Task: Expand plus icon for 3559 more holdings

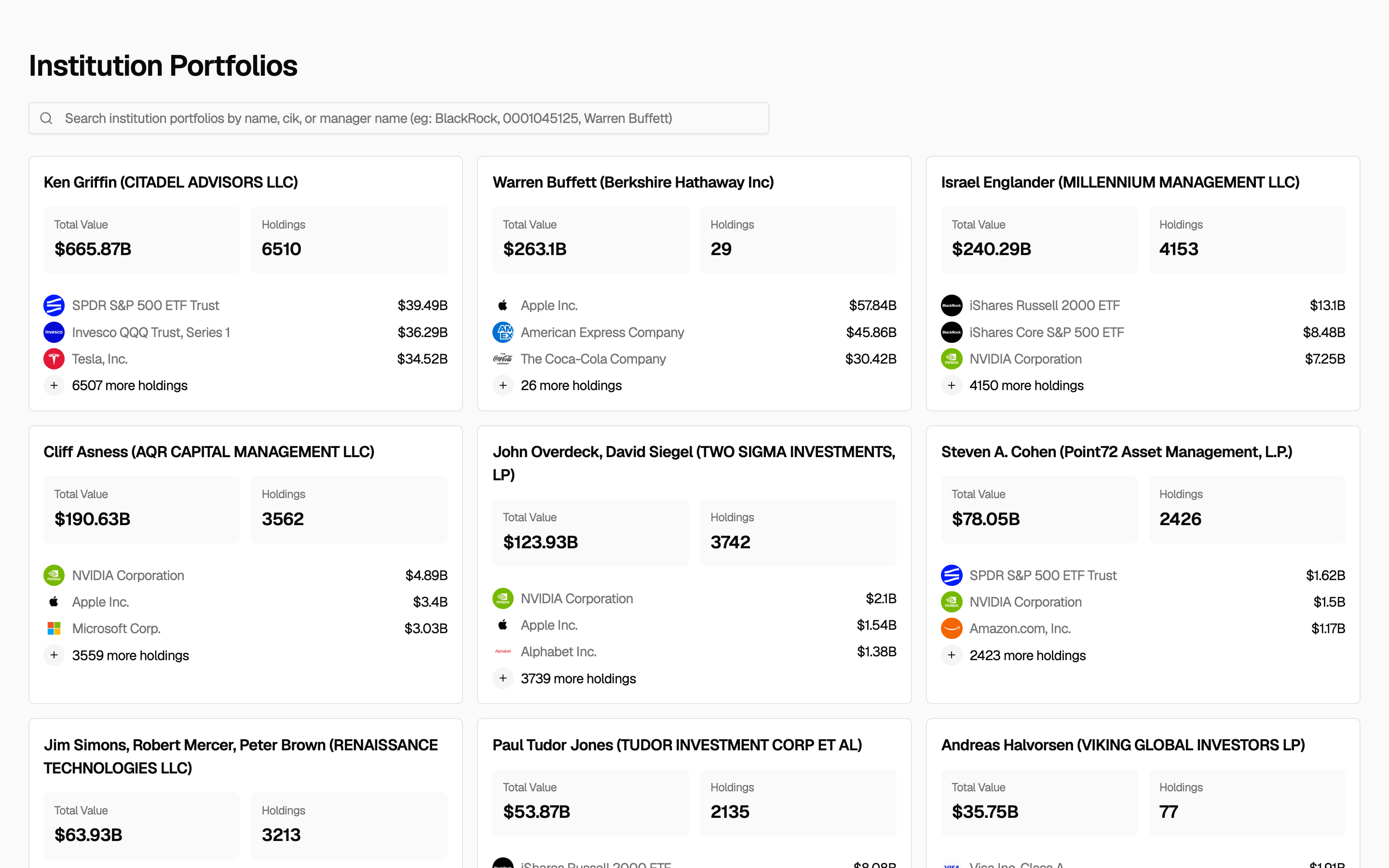Action: 54,656
